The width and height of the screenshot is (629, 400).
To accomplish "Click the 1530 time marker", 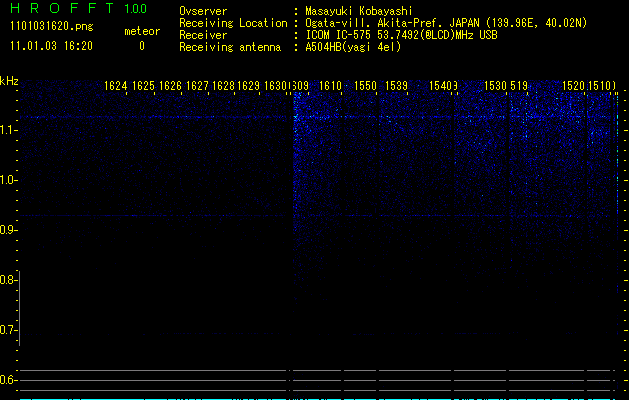I will click(x=496, y=86).
